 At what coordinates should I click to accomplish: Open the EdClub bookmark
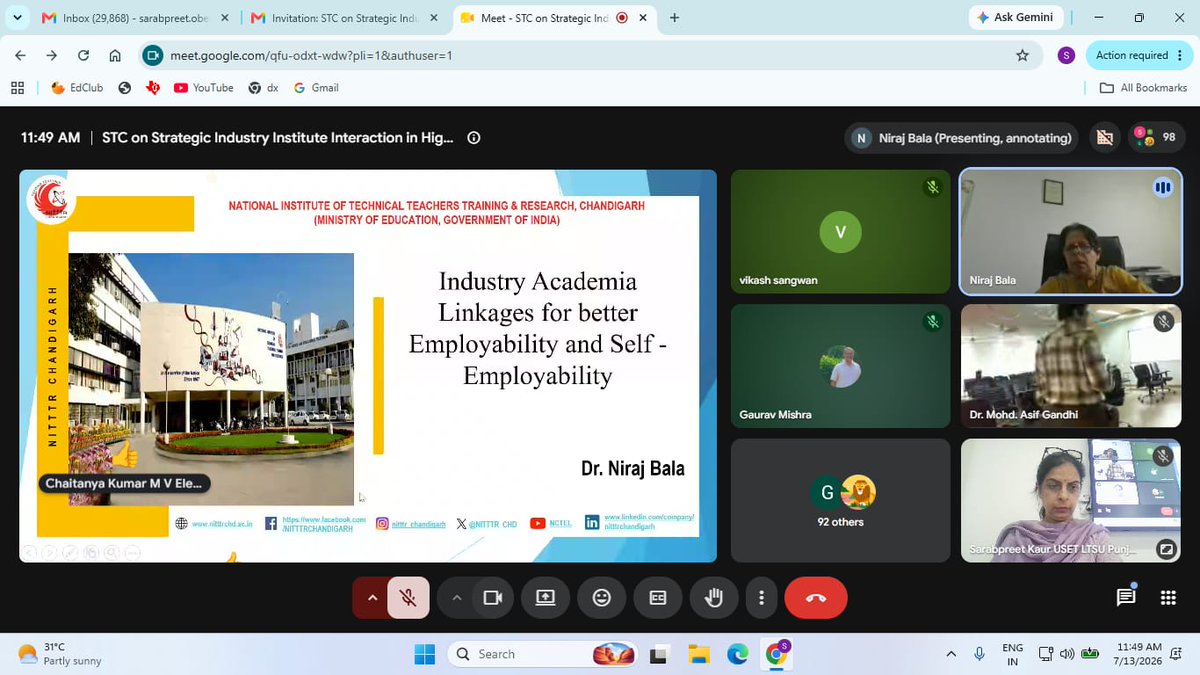77,88
